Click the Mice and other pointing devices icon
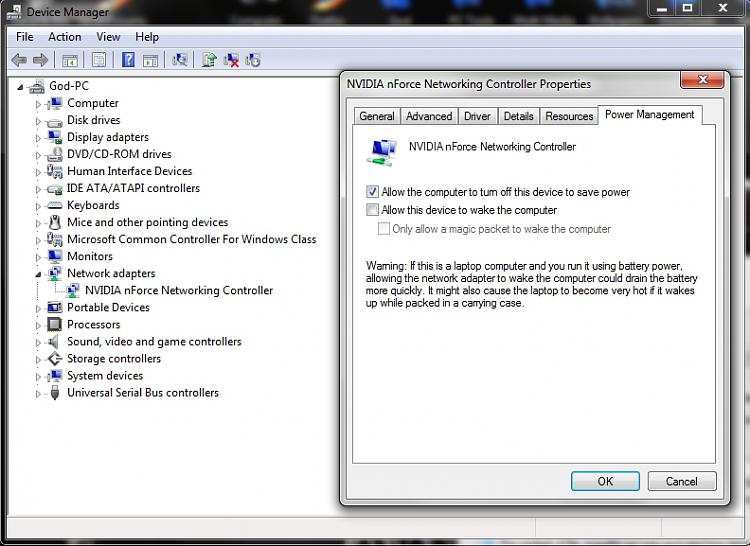 coord(55,222)
